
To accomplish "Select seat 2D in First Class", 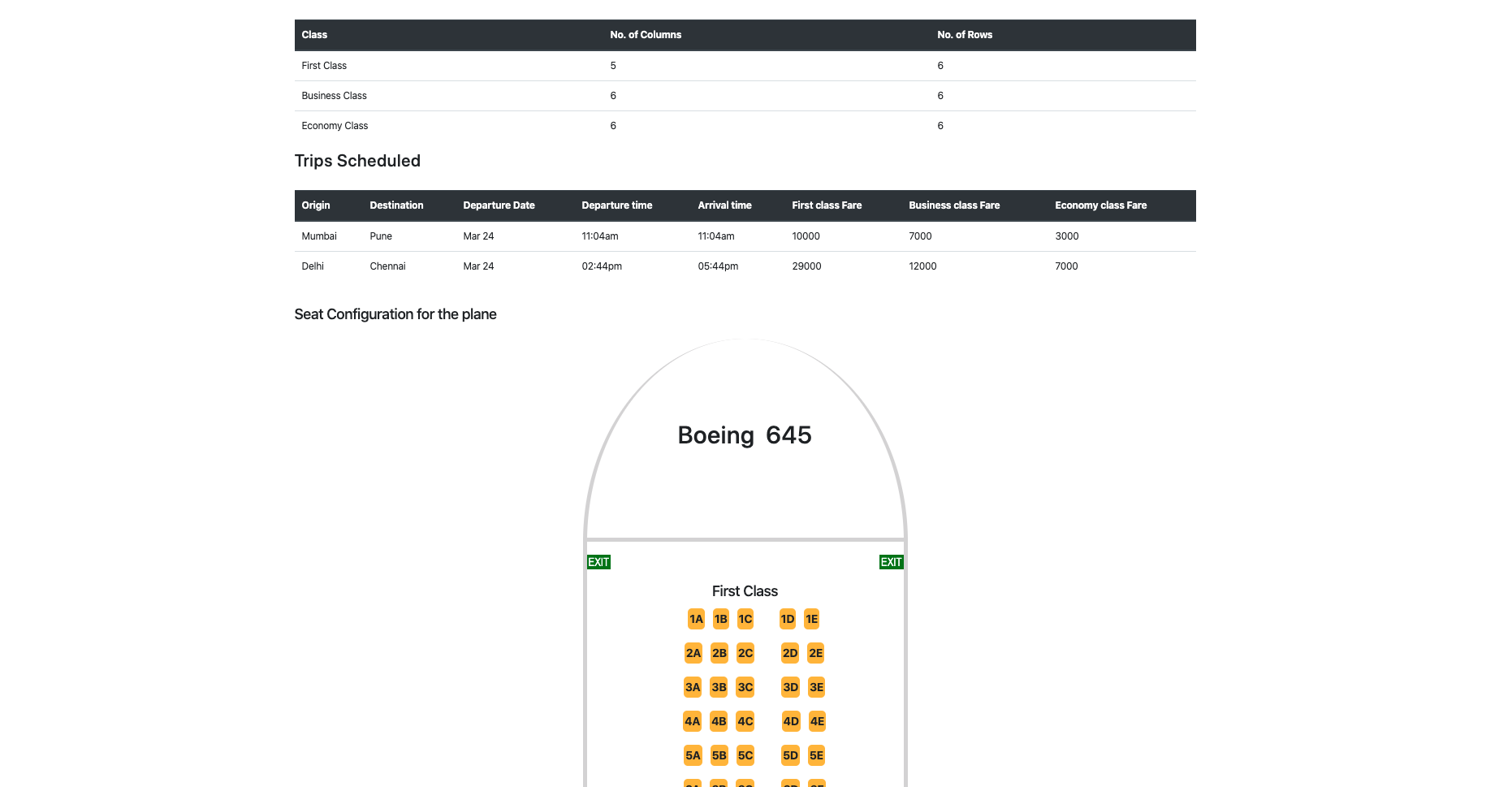I will click(789, 653).
